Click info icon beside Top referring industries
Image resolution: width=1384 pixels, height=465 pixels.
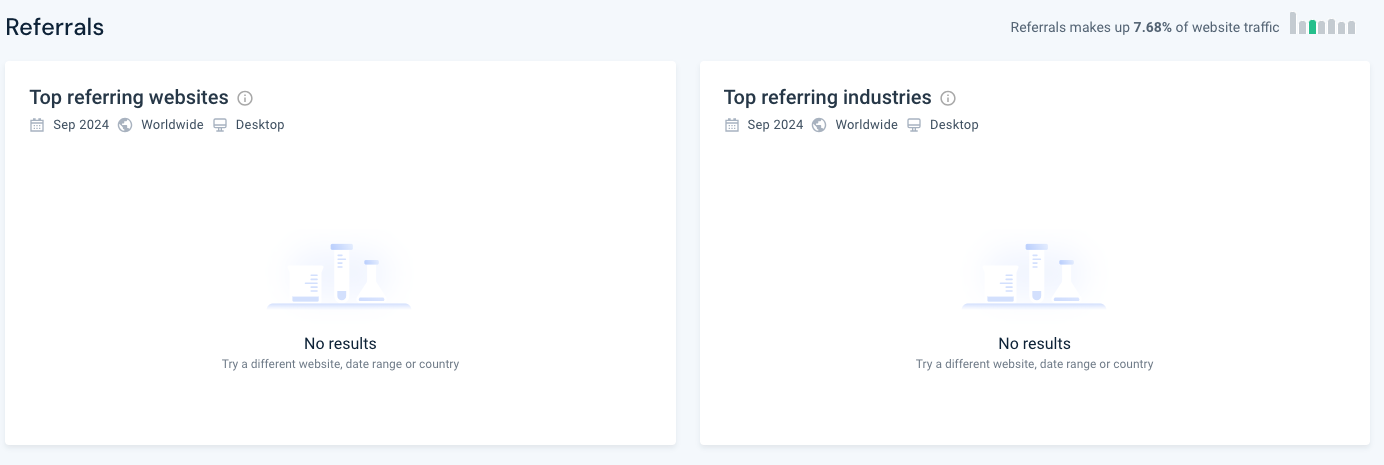[948, 98]
